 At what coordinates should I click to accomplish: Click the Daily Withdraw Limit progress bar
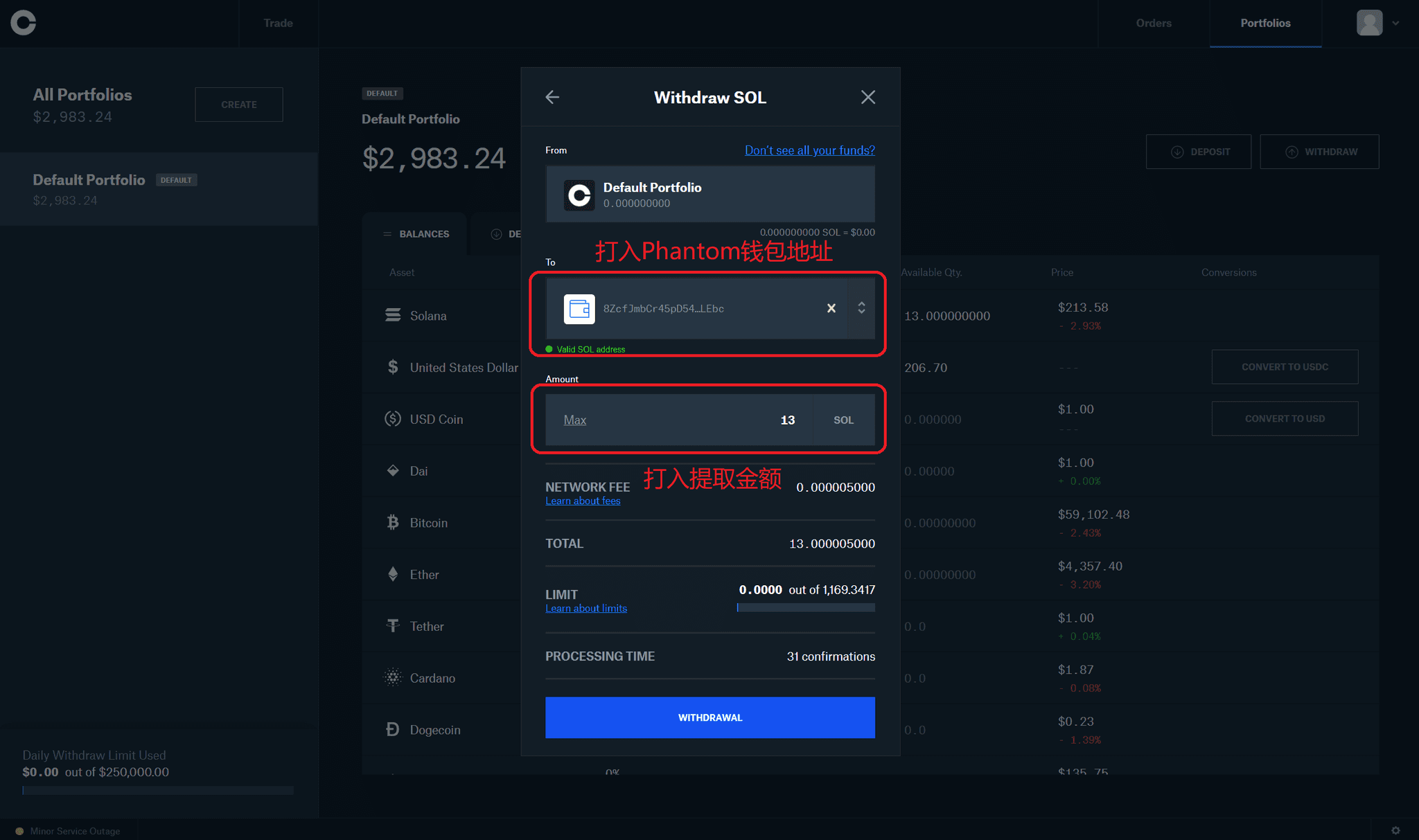tap(158, 790)
